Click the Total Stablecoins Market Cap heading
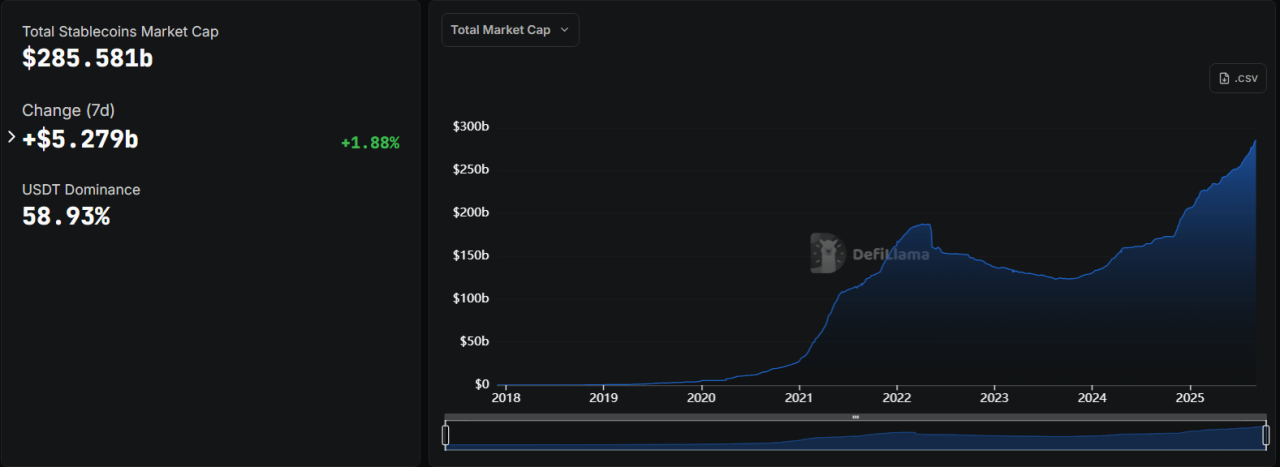The image size is (1280, 467). (120, 31)
